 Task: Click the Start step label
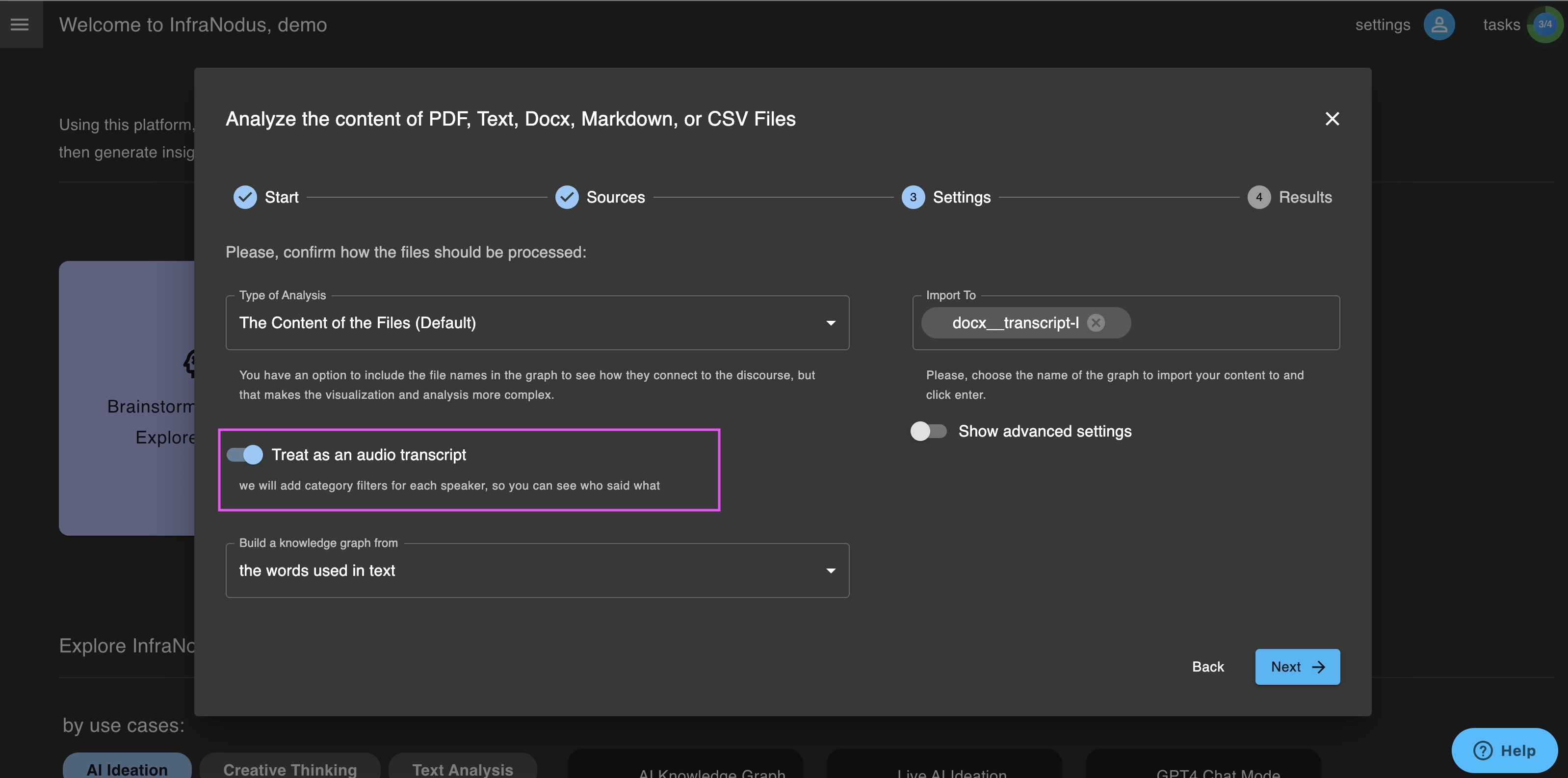click(x=282, y=197)
